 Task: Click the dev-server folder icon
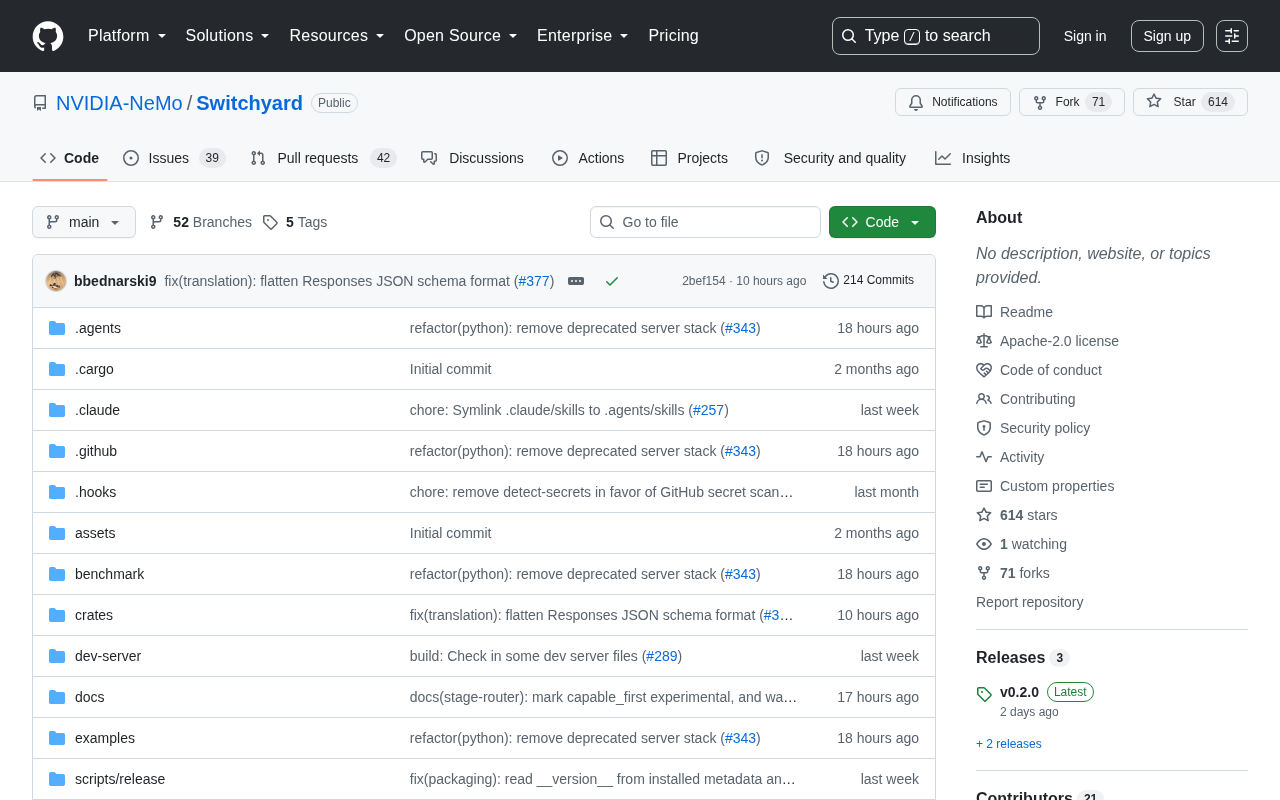tap(57, 656)
